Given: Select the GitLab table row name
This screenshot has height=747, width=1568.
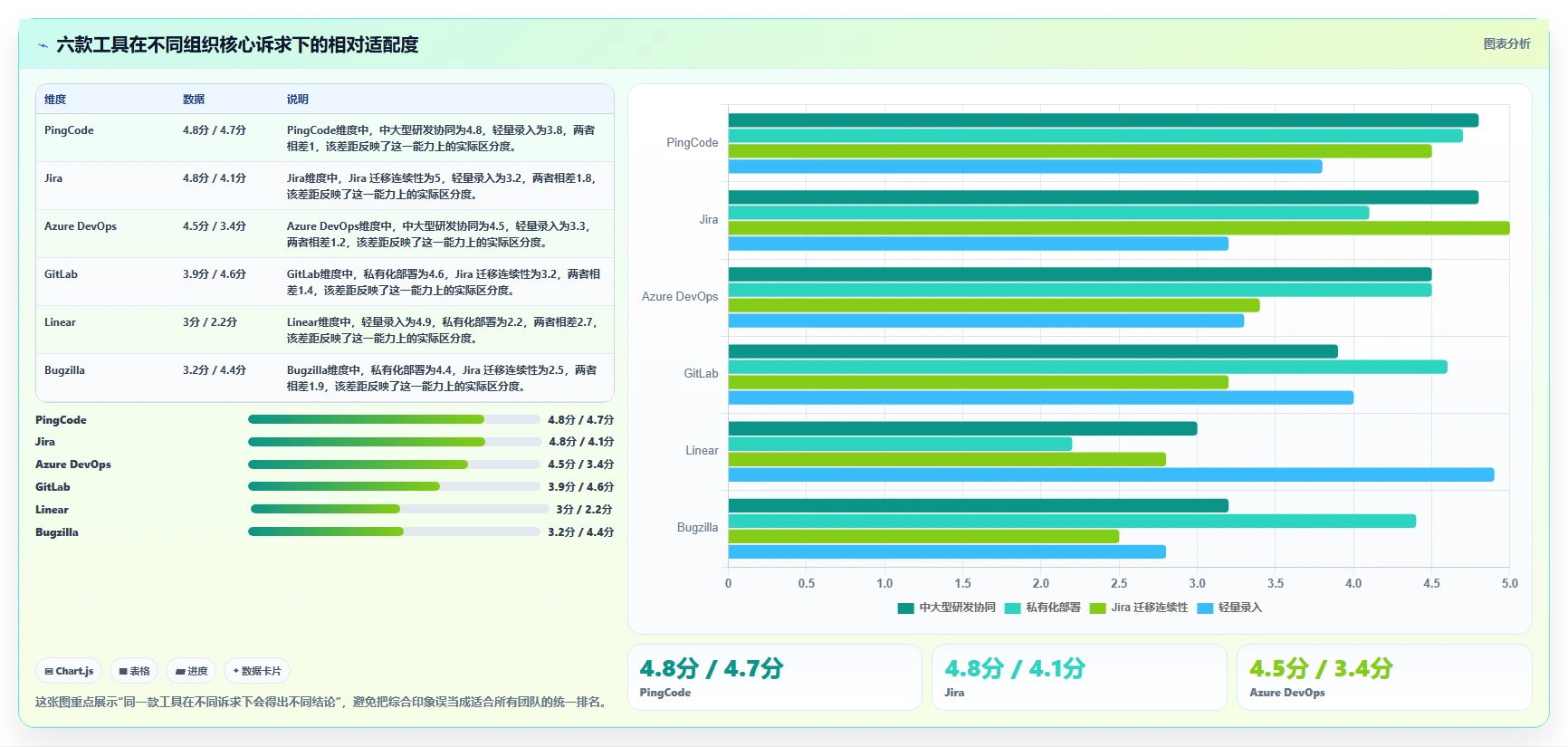Looking at the screenshot, I should [x=61, y=274].
